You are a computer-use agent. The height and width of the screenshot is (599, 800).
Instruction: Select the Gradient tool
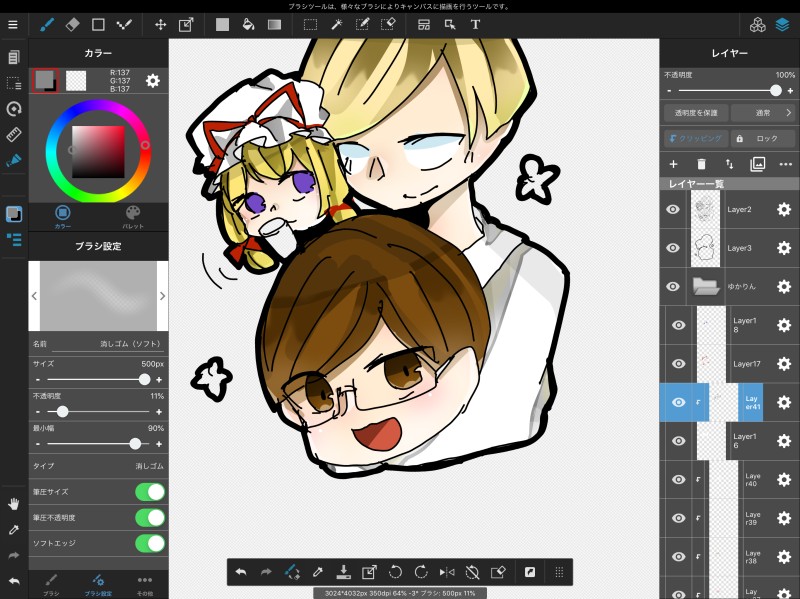[274, 24]
